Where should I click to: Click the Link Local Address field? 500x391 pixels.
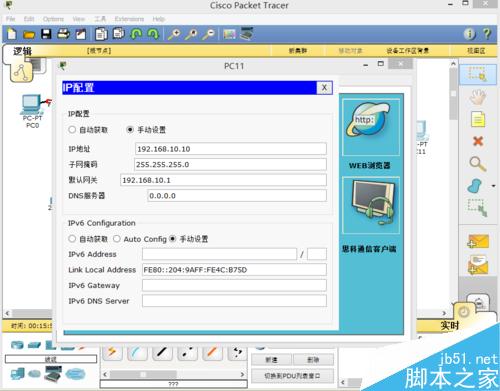(x=234, y=270)
